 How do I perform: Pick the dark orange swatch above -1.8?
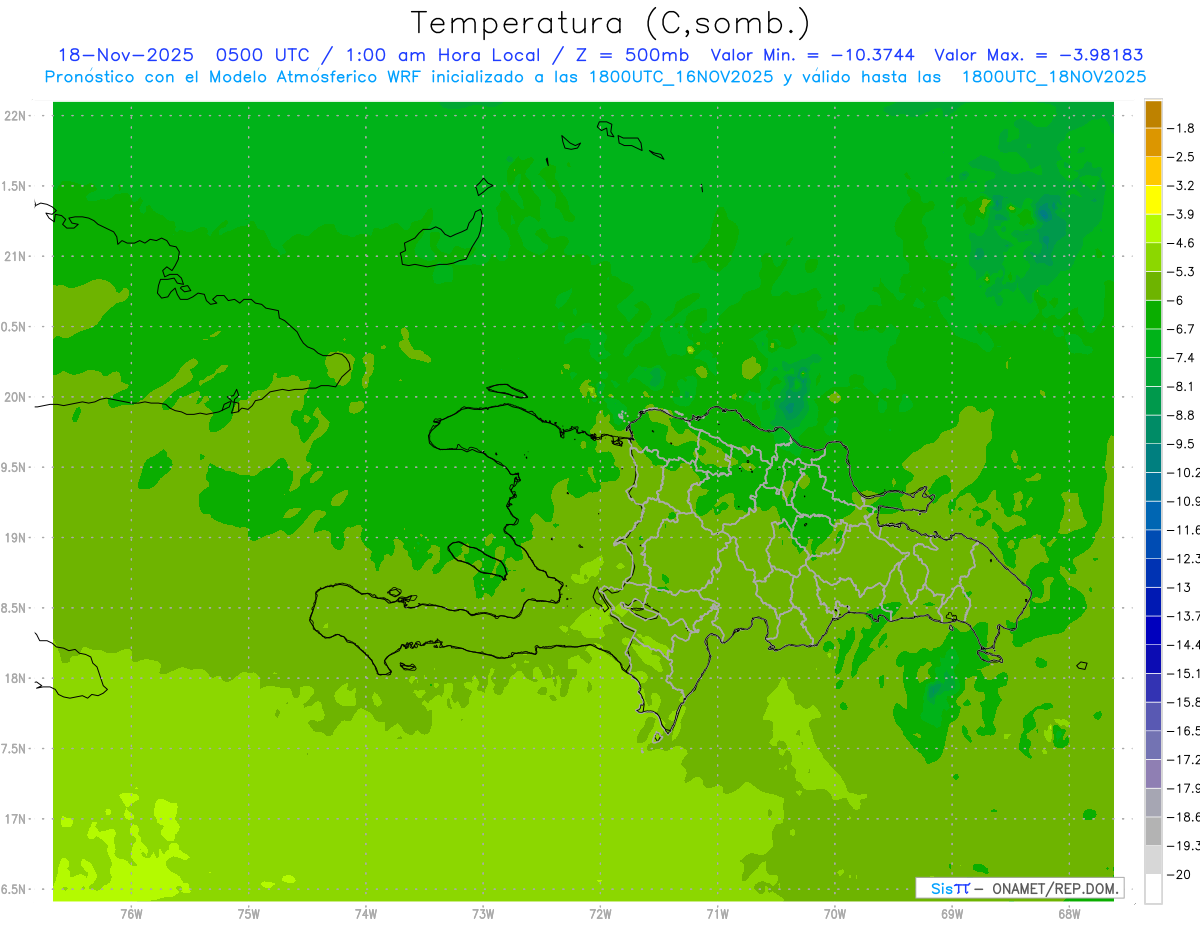(x=1153, y=114)
